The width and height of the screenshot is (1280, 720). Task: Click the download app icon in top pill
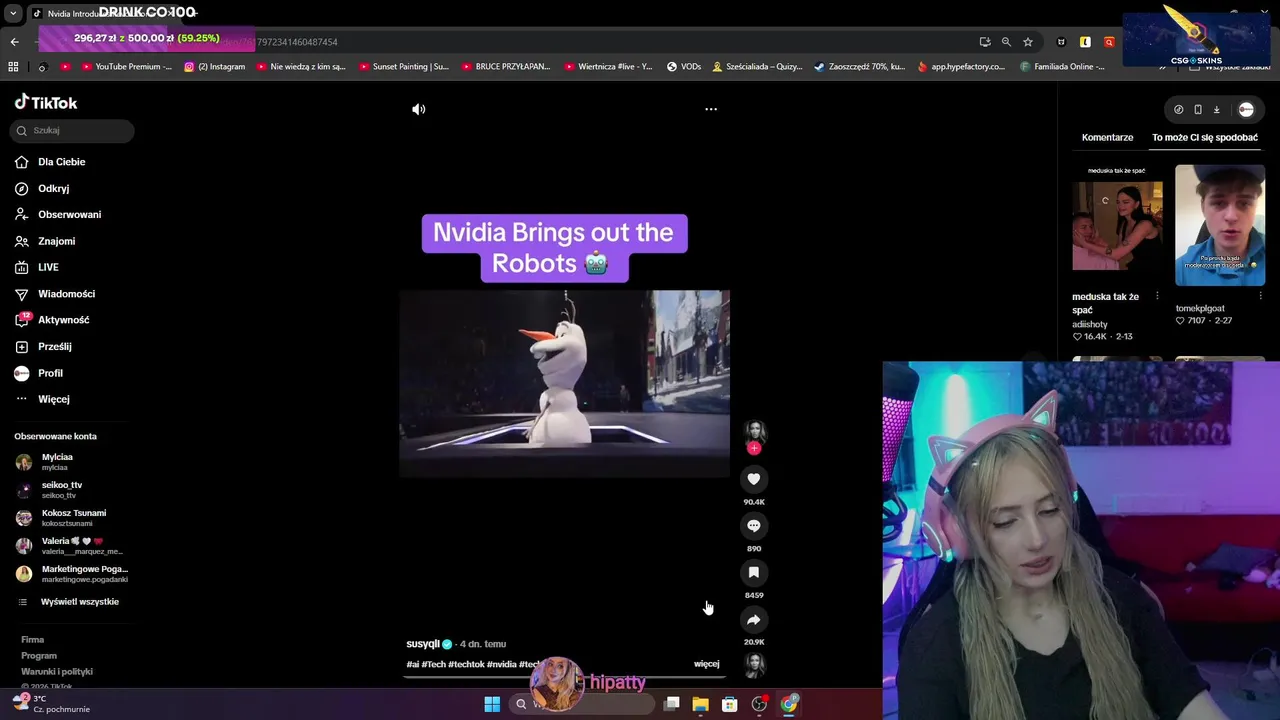[1216, 110]
